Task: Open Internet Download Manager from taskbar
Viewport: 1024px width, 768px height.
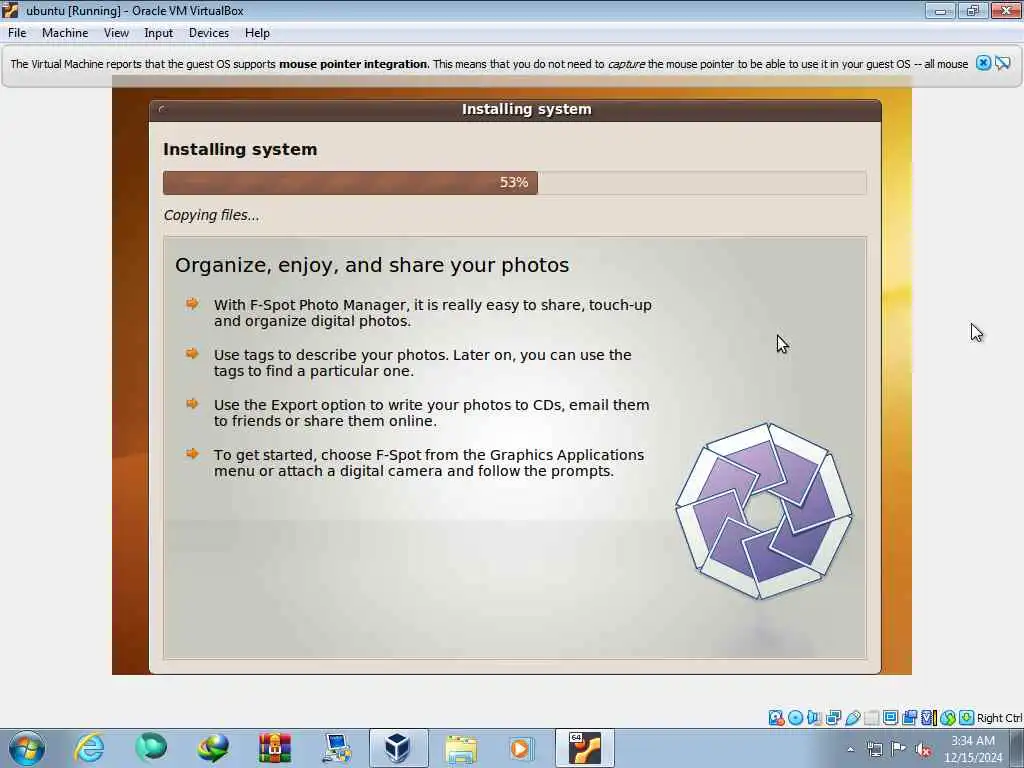Action: pos(213,748)
